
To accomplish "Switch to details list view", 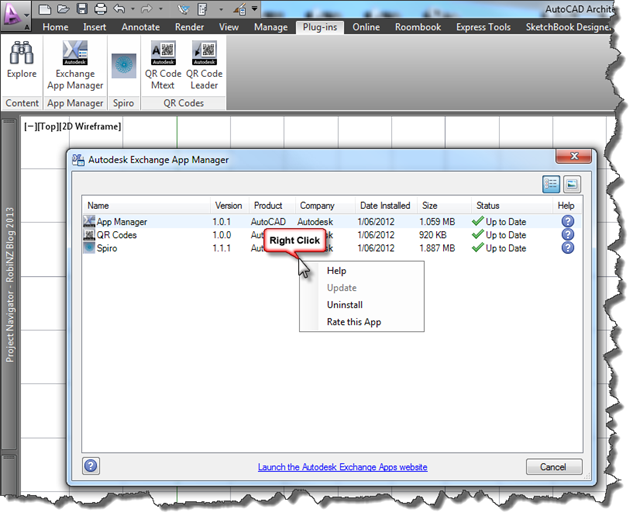I will (x=551, y=184).
